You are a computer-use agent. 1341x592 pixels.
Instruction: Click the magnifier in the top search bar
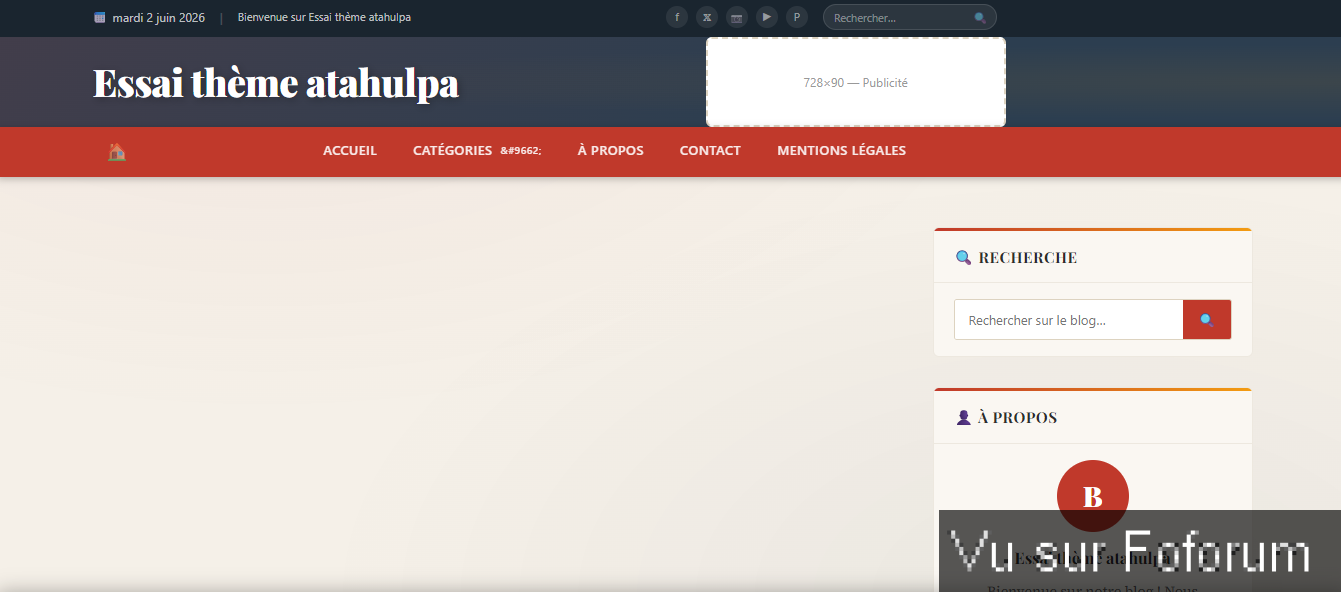click(x=980, y=18)
